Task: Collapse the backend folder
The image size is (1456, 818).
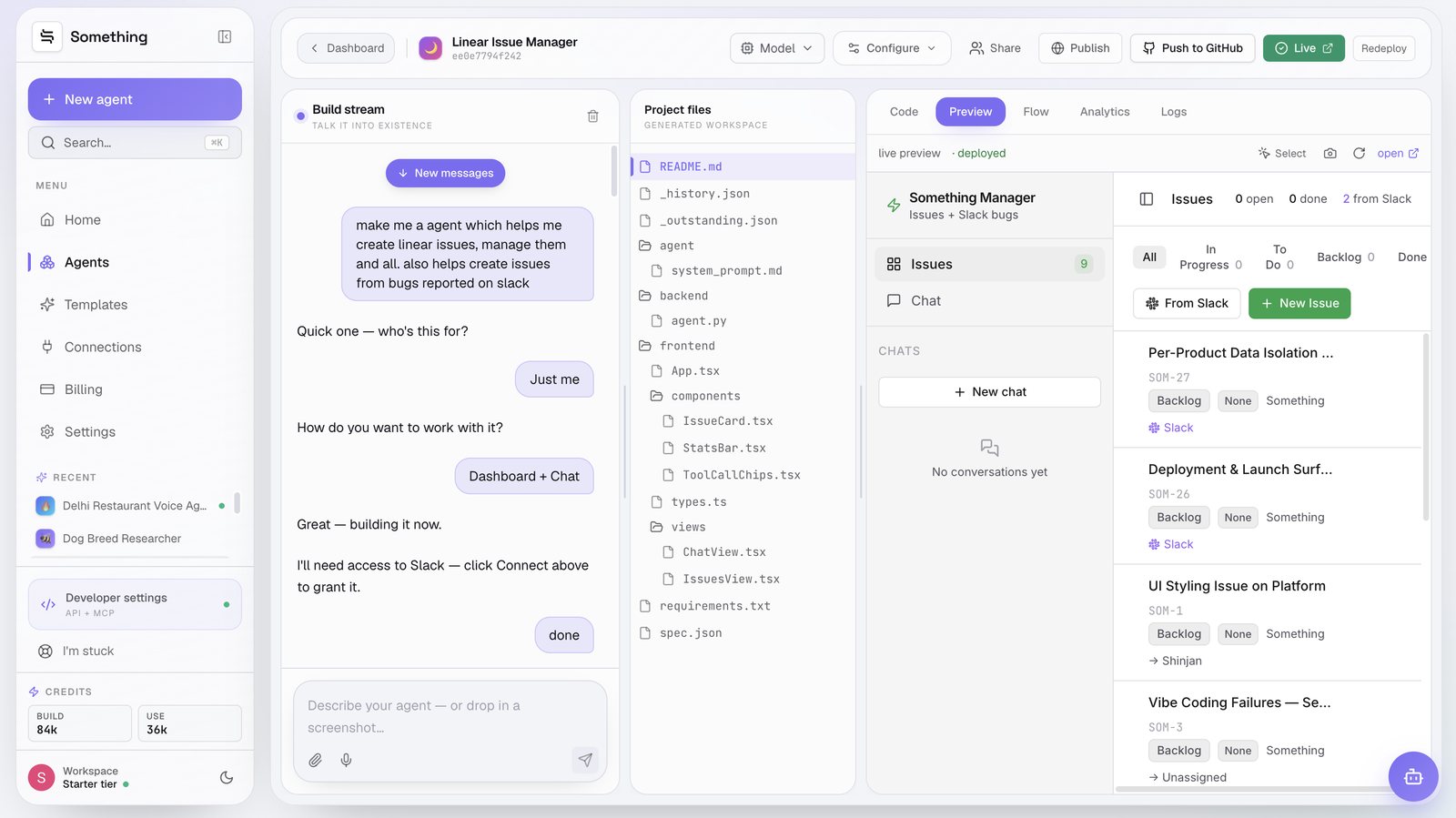Action: [x=742, y=296]
